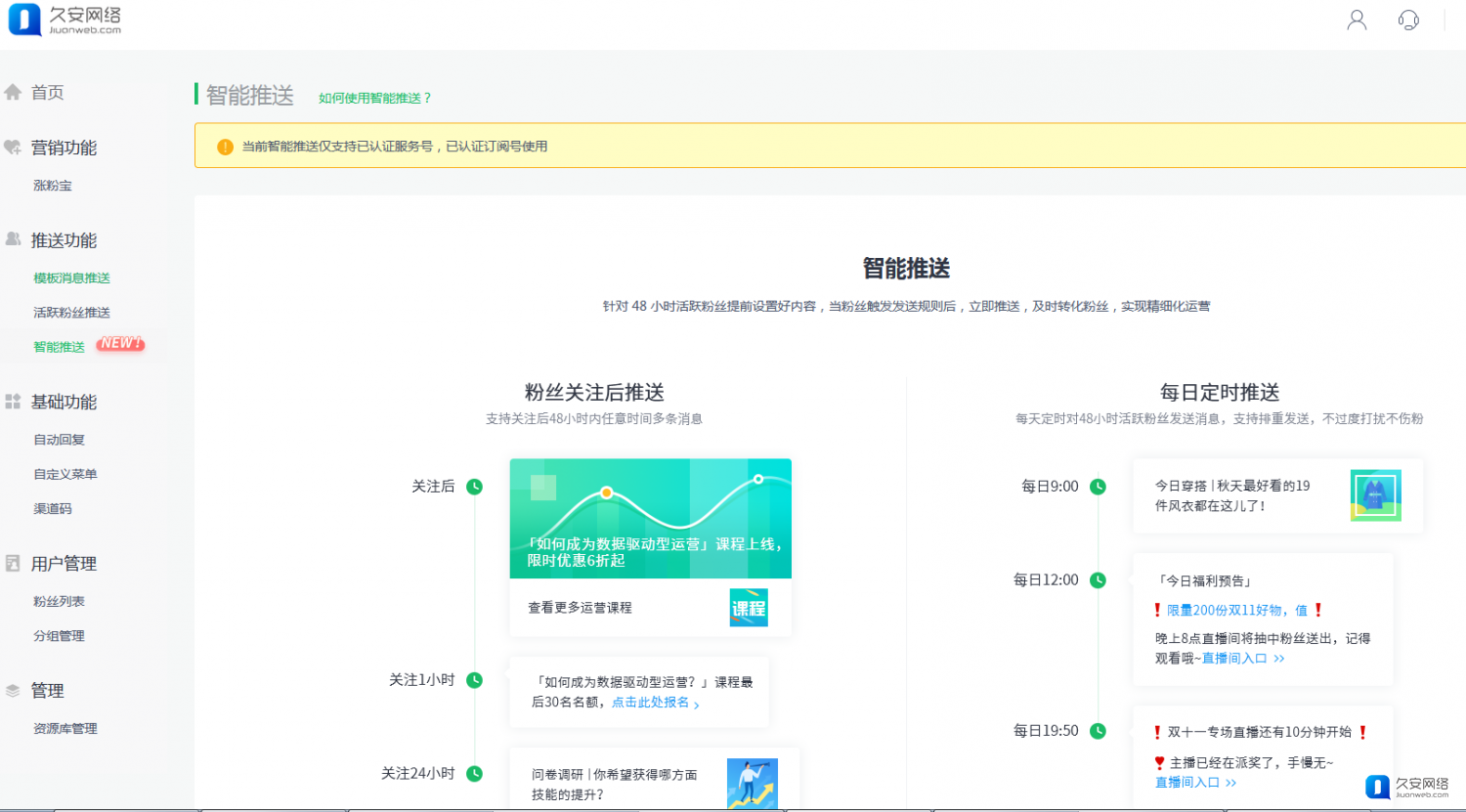Screen dimensions: 1466x812
Task: Click the 课程 thumbnail icon
Action: (x=749, y=608)
